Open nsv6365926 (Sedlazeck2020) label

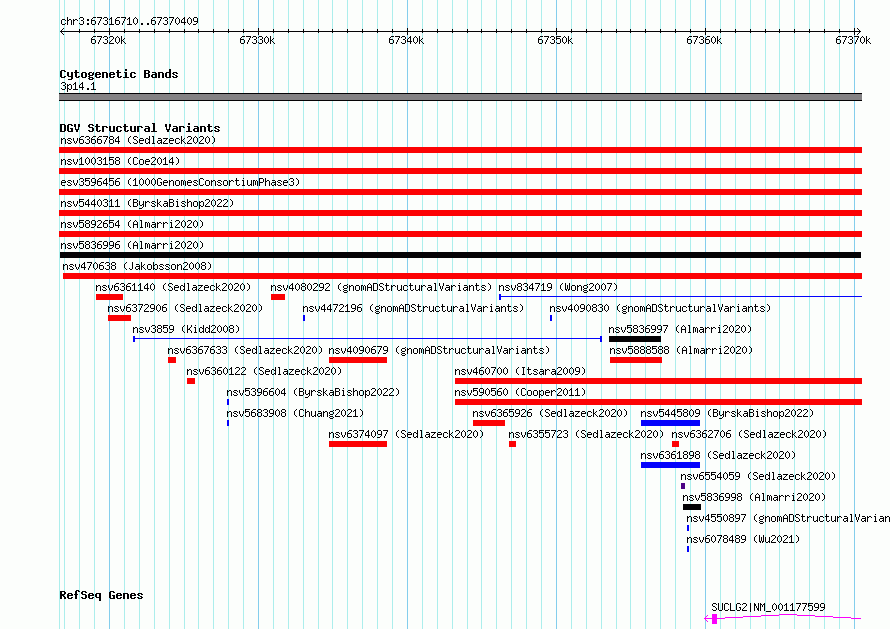(x=551, y=413)
